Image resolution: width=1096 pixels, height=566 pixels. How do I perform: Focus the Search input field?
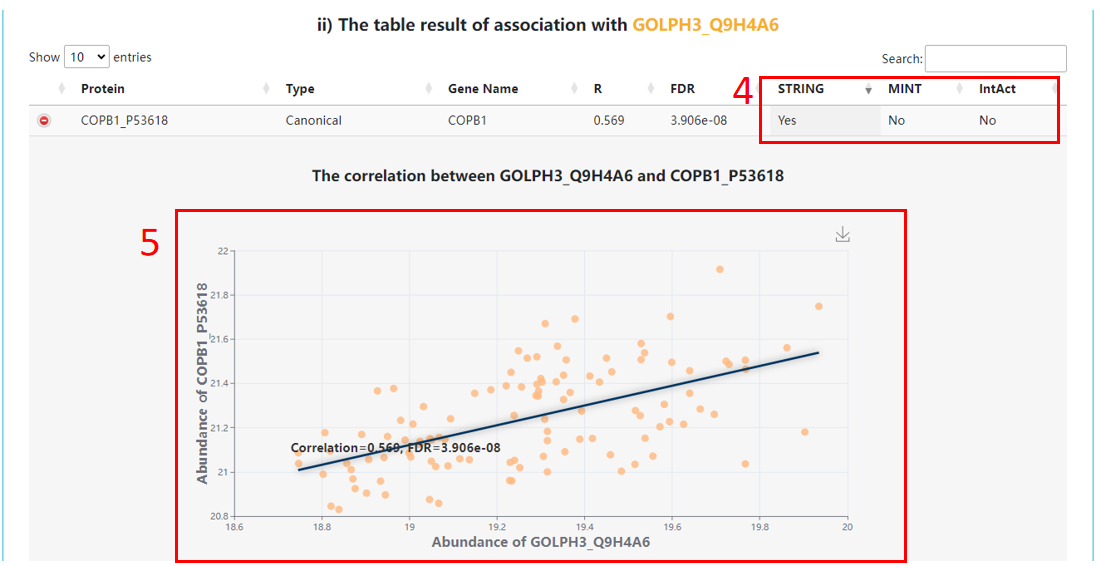click(995, 59)
